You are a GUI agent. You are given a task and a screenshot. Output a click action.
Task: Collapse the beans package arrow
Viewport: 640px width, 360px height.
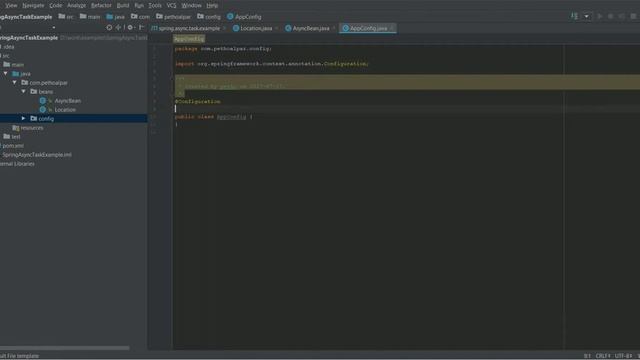click(24, 92)
